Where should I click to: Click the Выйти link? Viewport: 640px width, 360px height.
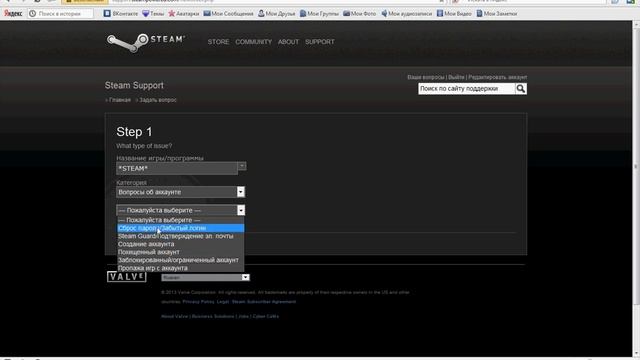pos(456,77)
